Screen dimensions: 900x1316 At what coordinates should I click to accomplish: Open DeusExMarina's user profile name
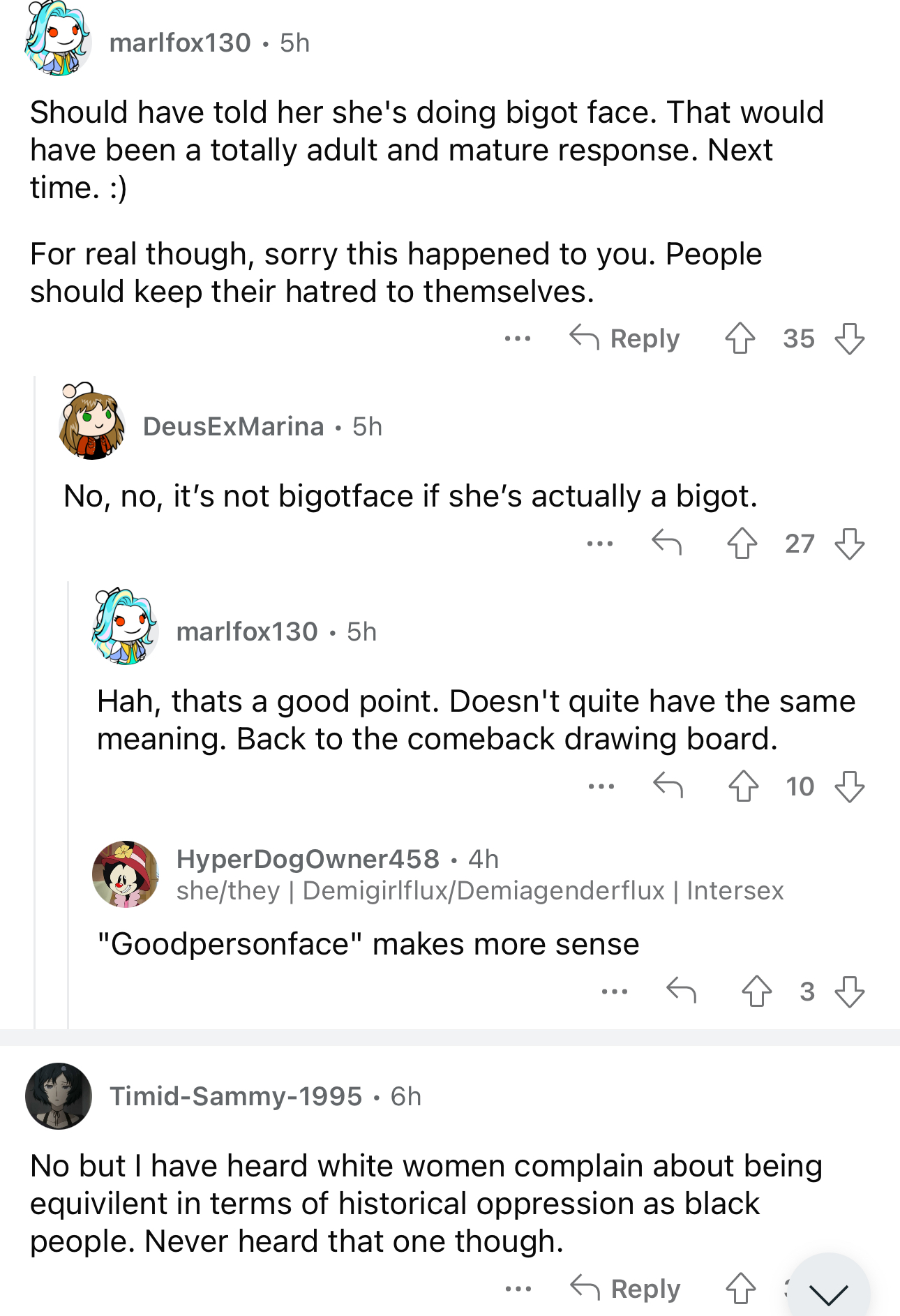(234, 426)
